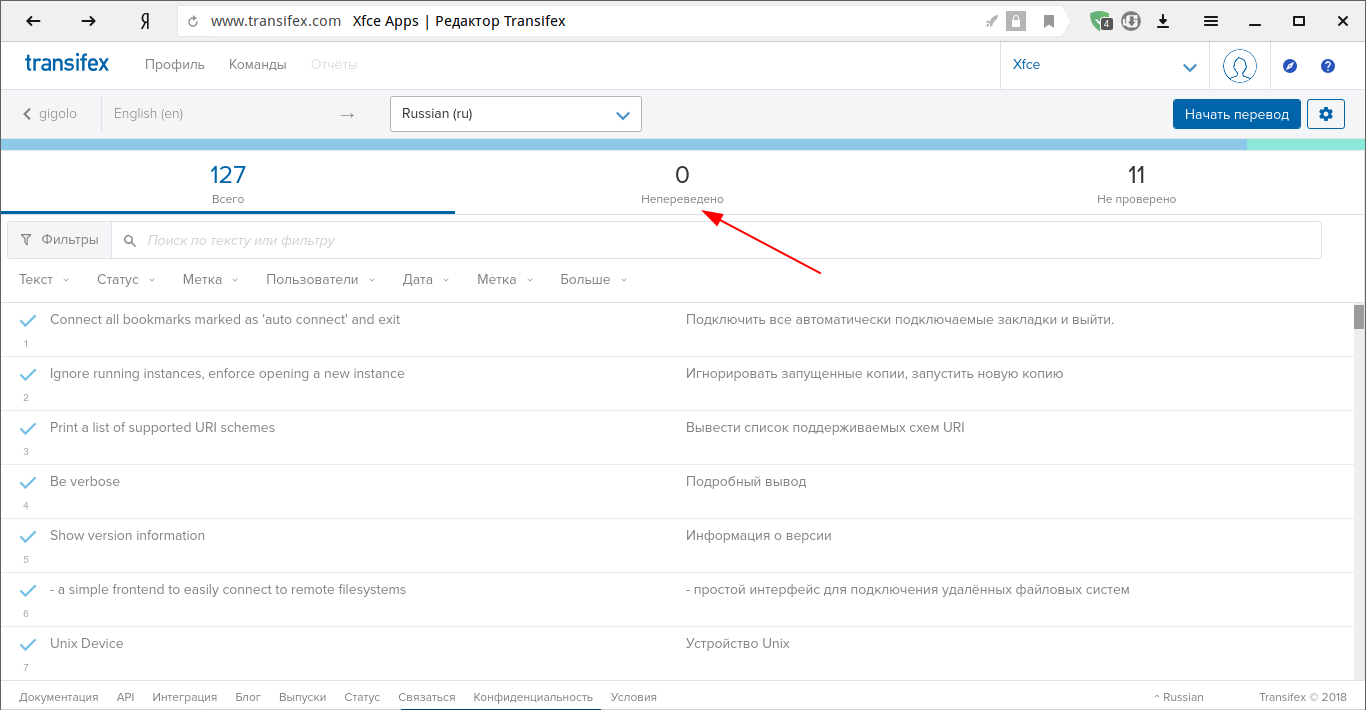Click the help question mark icon
Image resolution: width=1366 pixels, height=710 pixels.
[x=1328, y=66]
